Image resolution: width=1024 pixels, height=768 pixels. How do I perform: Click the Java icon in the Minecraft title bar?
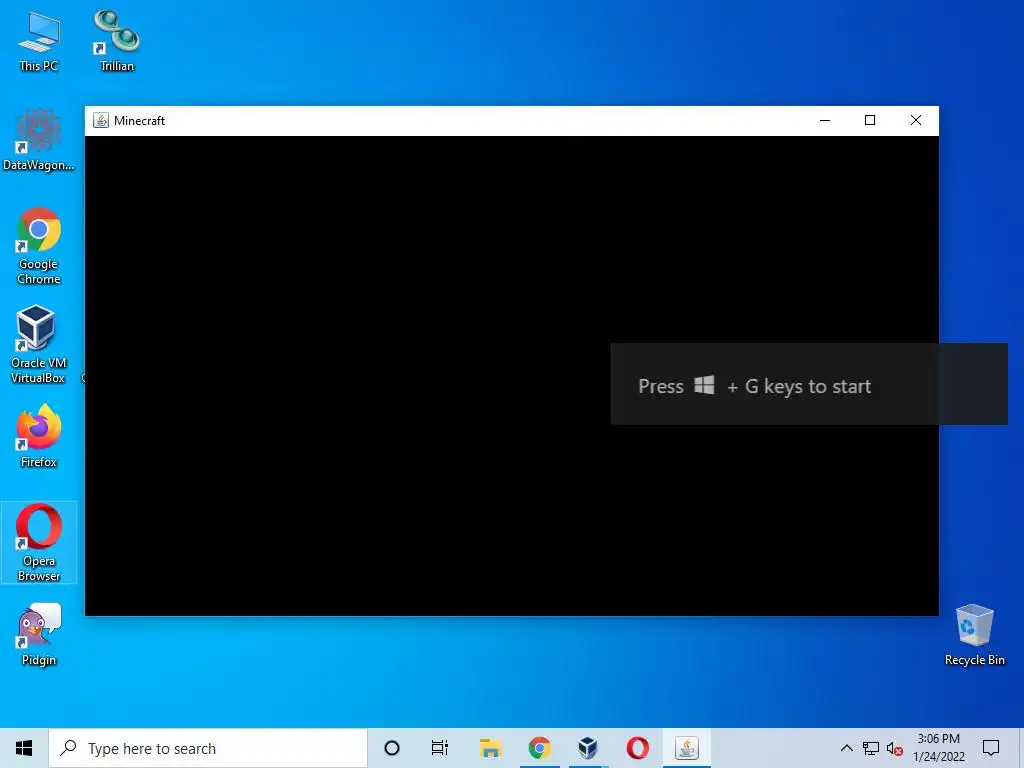click(101, 120)
